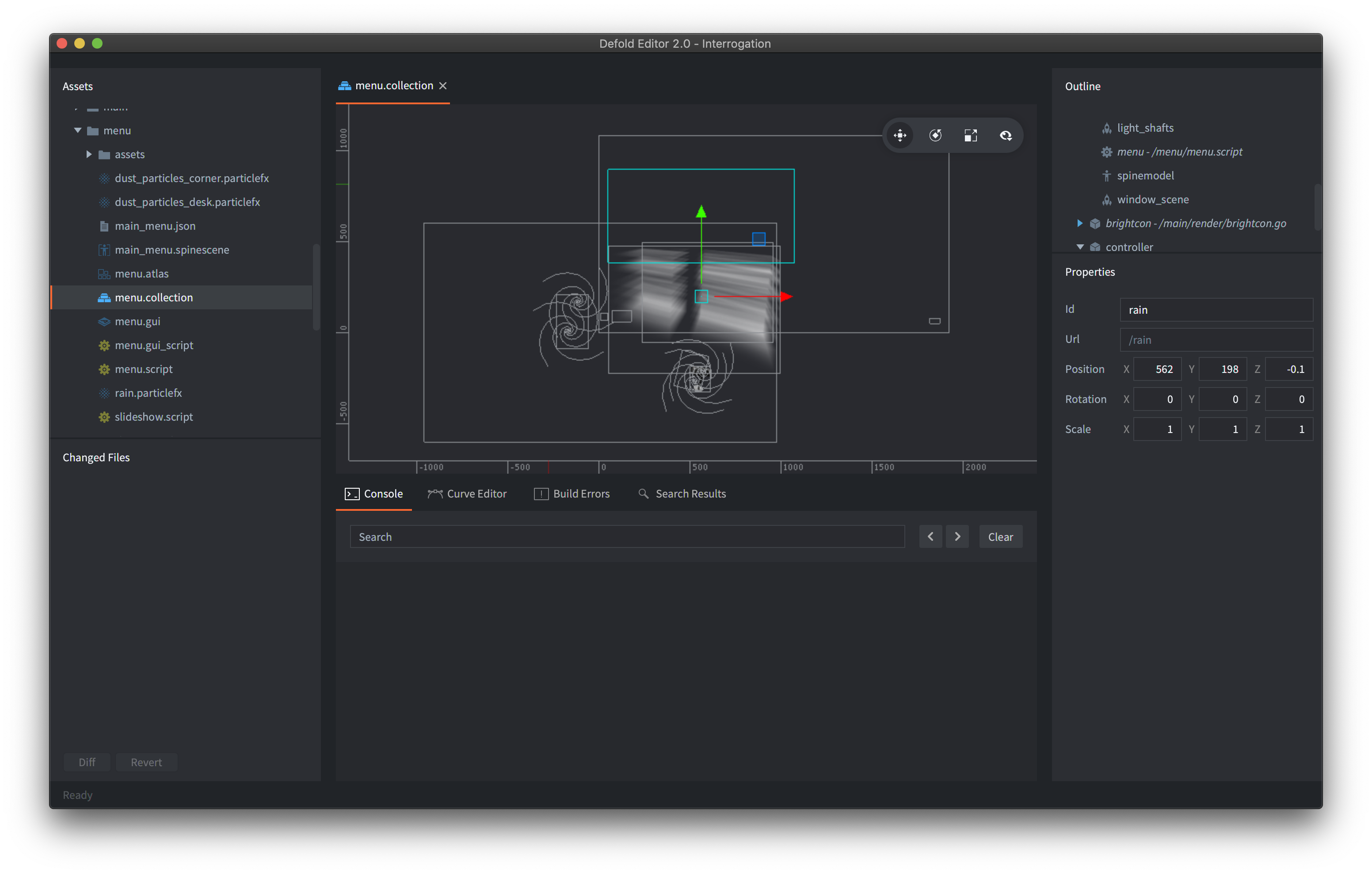This screenshot has height=874, width=1372.
Task: Click the Clear button next to console search
Action: pos(1001,536)
